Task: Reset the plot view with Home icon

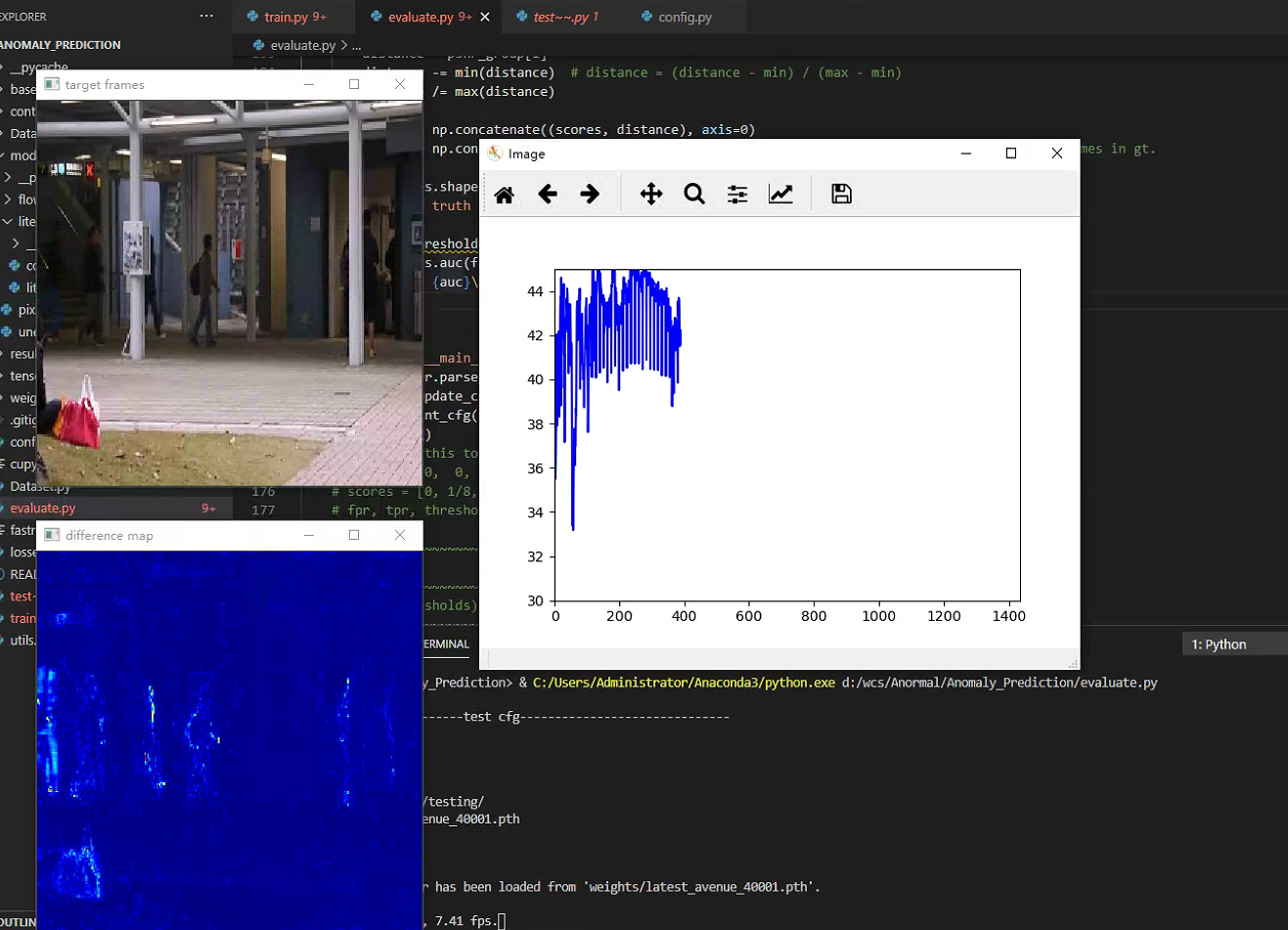Action: point(505,195)
